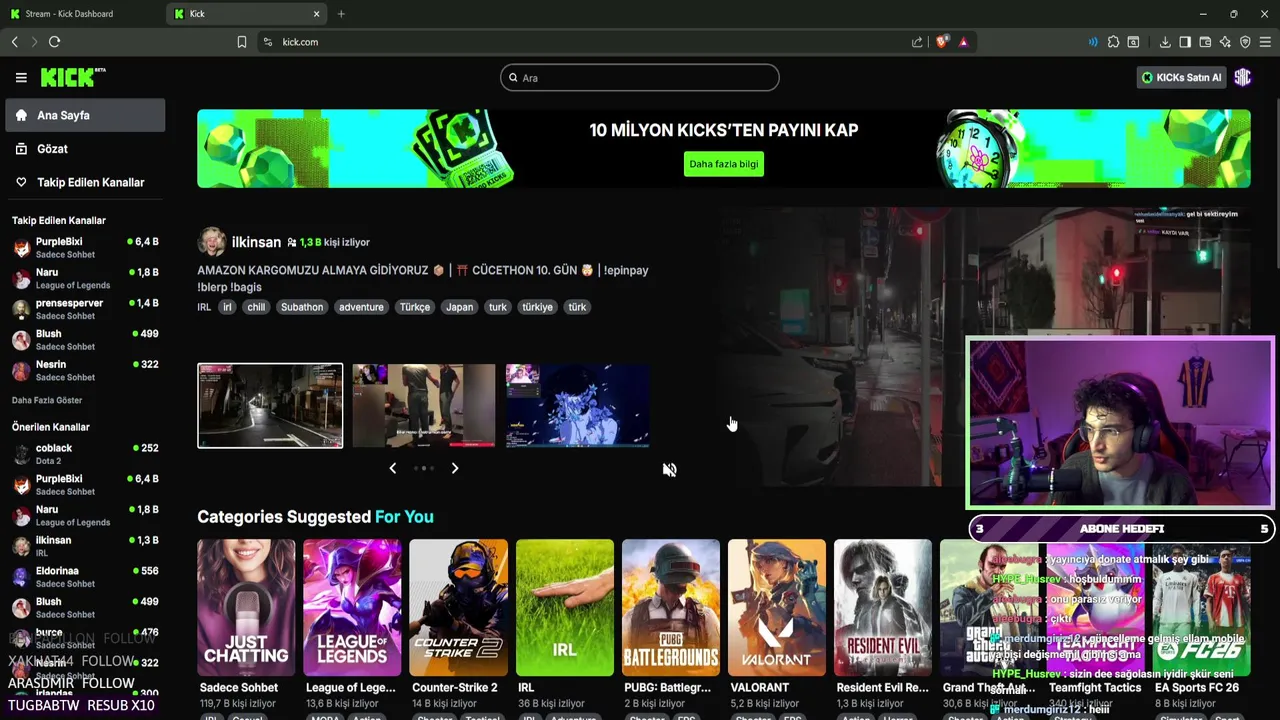This screenshot has width=1280, height=720.
Task: Click the KICKs Satın Al button
Action: (x=1181, y=77)
